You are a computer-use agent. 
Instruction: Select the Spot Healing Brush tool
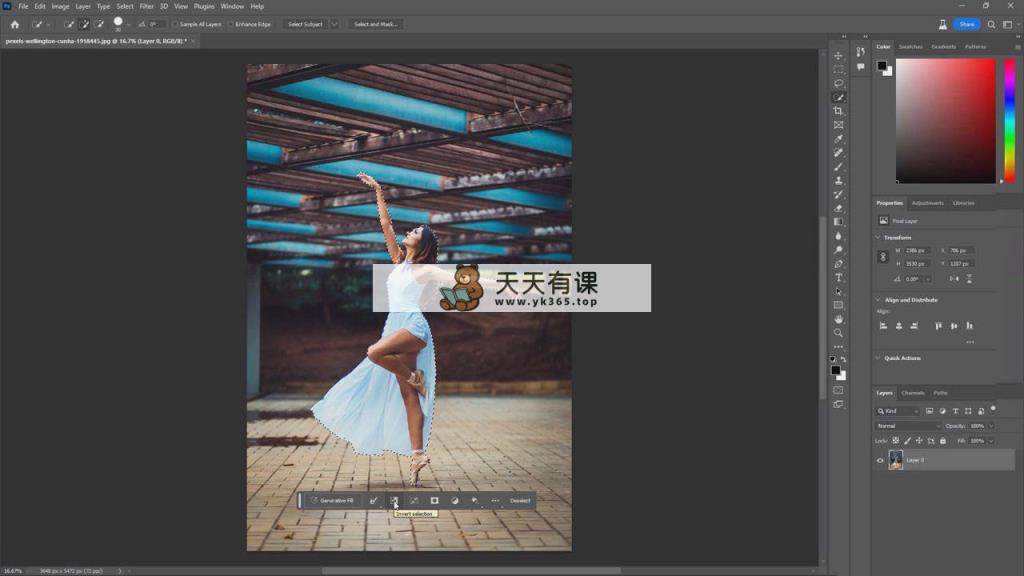click(839, 153)
